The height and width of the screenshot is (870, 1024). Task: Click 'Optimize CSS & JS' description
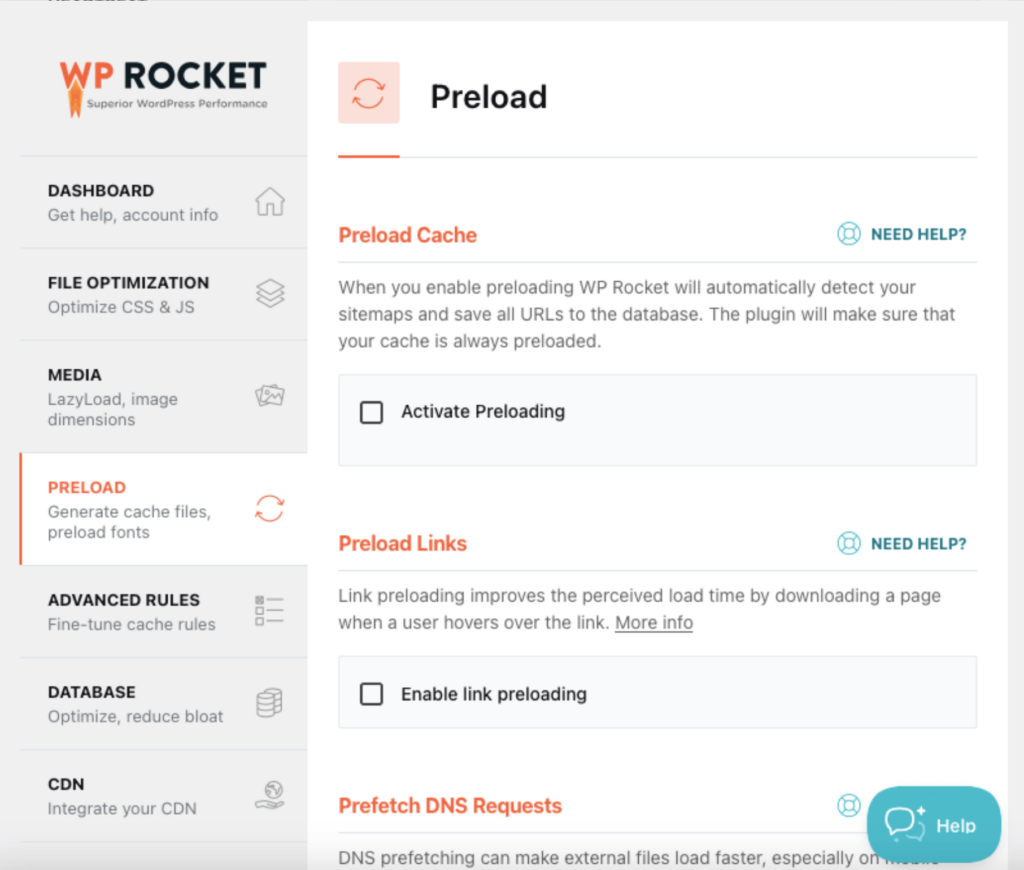(121, 307)
